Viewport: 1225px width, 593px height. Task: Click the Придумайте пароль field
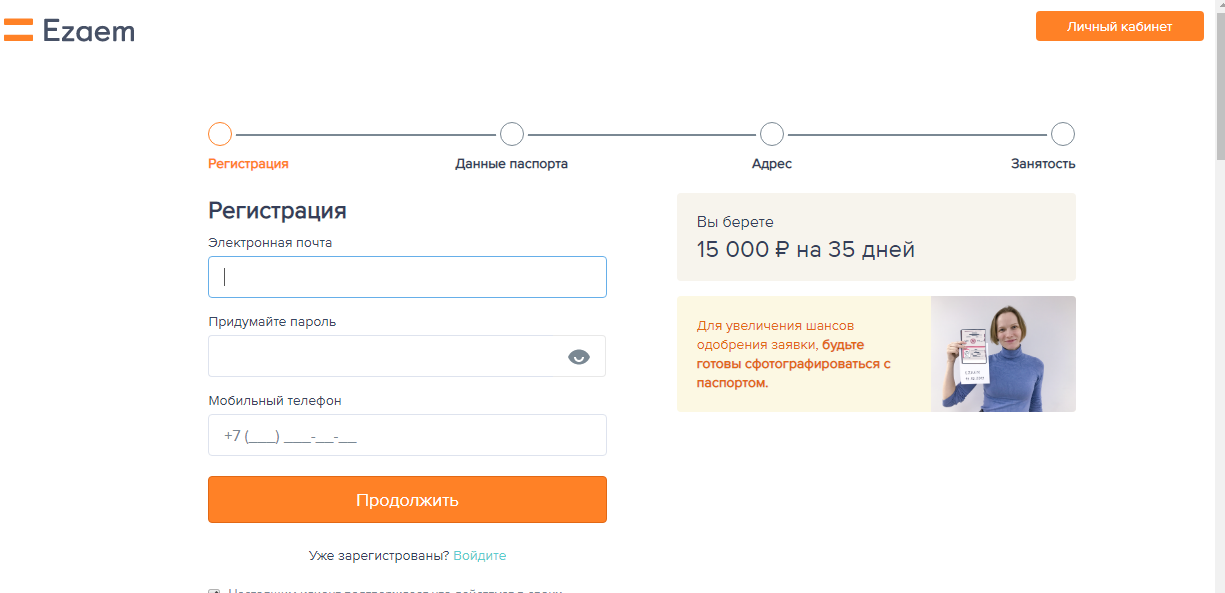pyautogui.click(x=407, y=356)
